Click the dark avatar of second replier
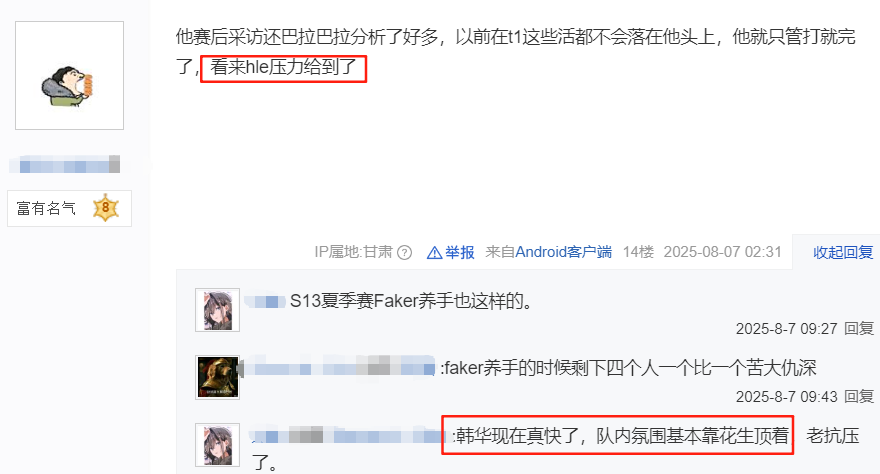This screenshot has width=880, height=474. point(217,378)
